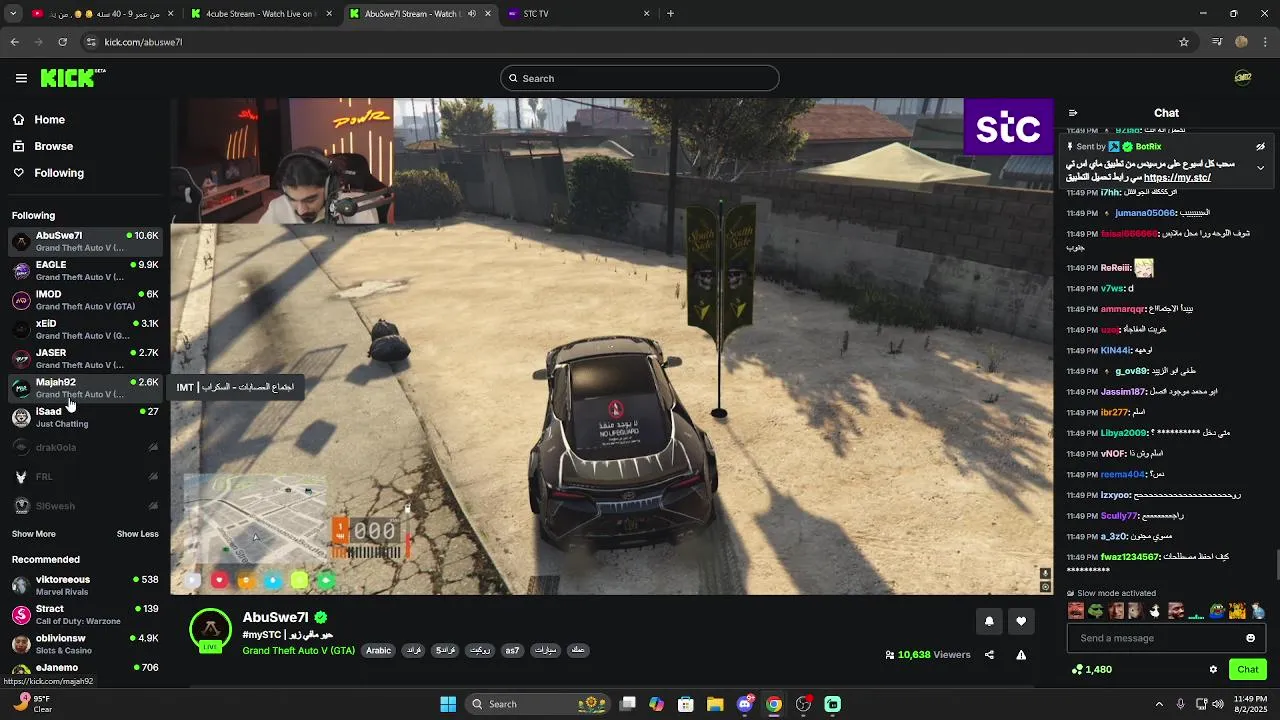Viewport: 1280px width, 720px height.
Task: Toggle follow with the heart button
Action: 1021,622
